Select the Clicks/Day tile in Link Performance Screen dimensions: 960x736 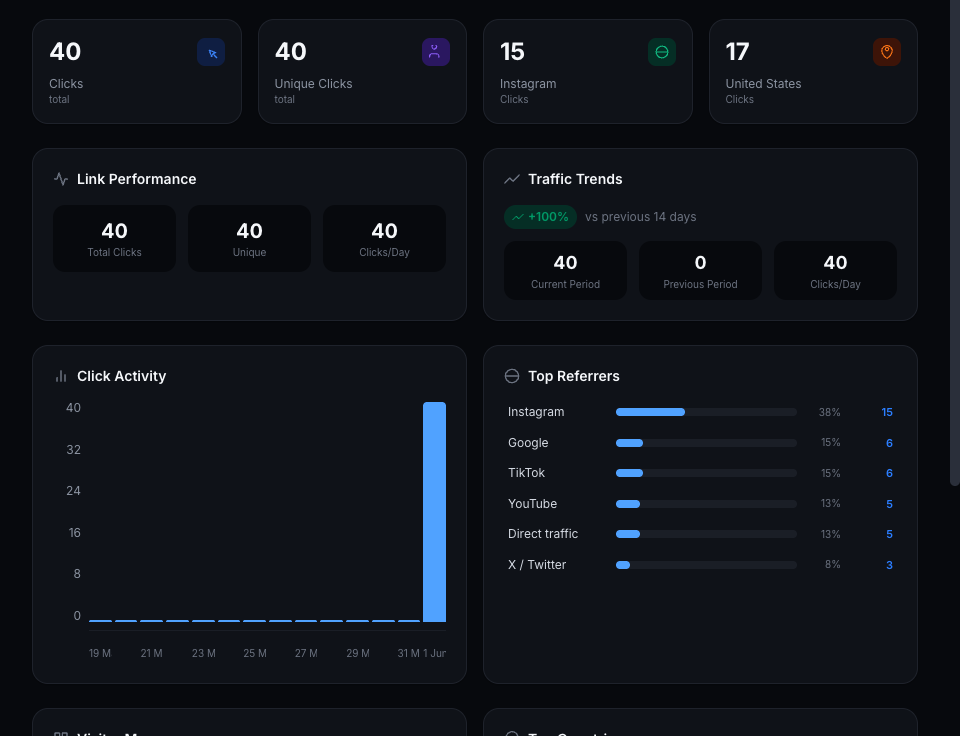click(384, 238)
